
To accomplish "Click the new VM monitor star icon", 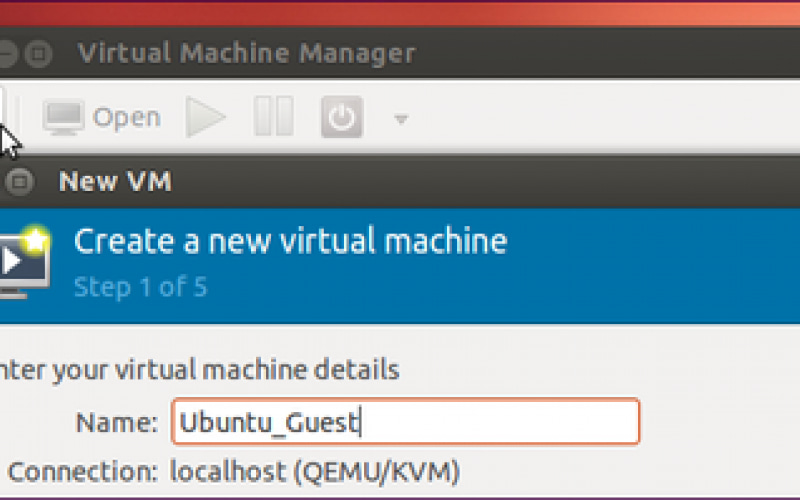I will click(24, 261).
